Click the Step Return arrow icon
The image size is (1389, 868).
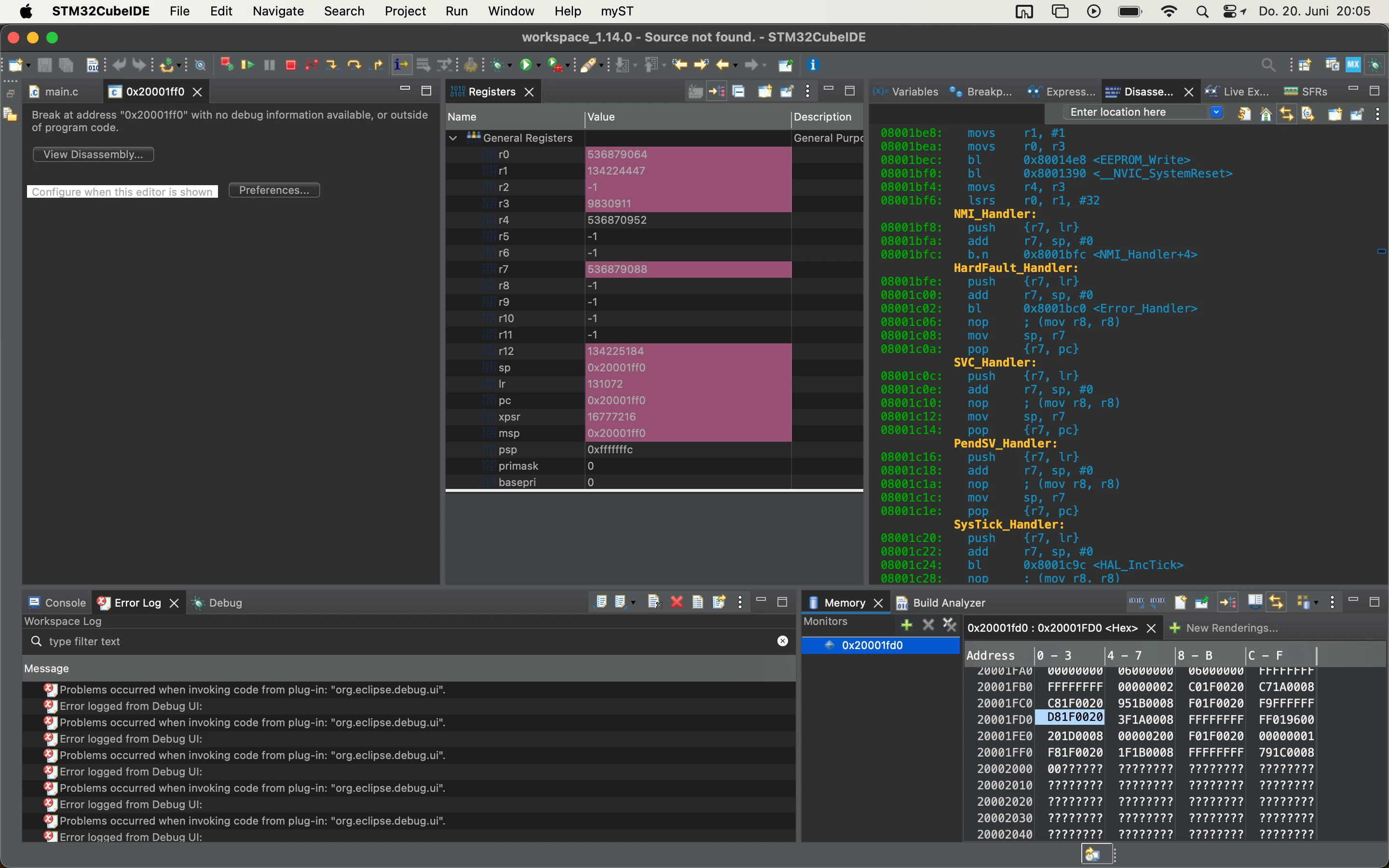point(377,65)
